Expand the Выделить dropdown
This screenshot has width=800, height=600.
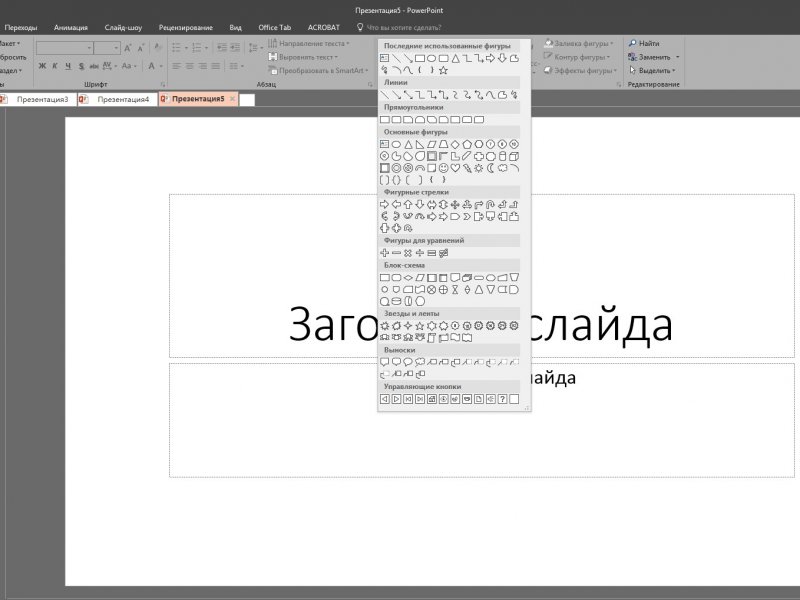pos(652,70)
